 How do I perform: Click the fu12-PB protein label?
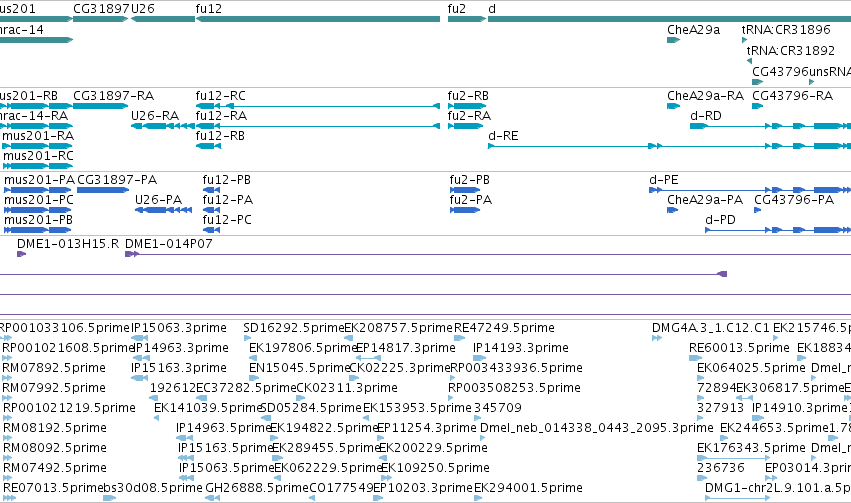click(226, 180)
